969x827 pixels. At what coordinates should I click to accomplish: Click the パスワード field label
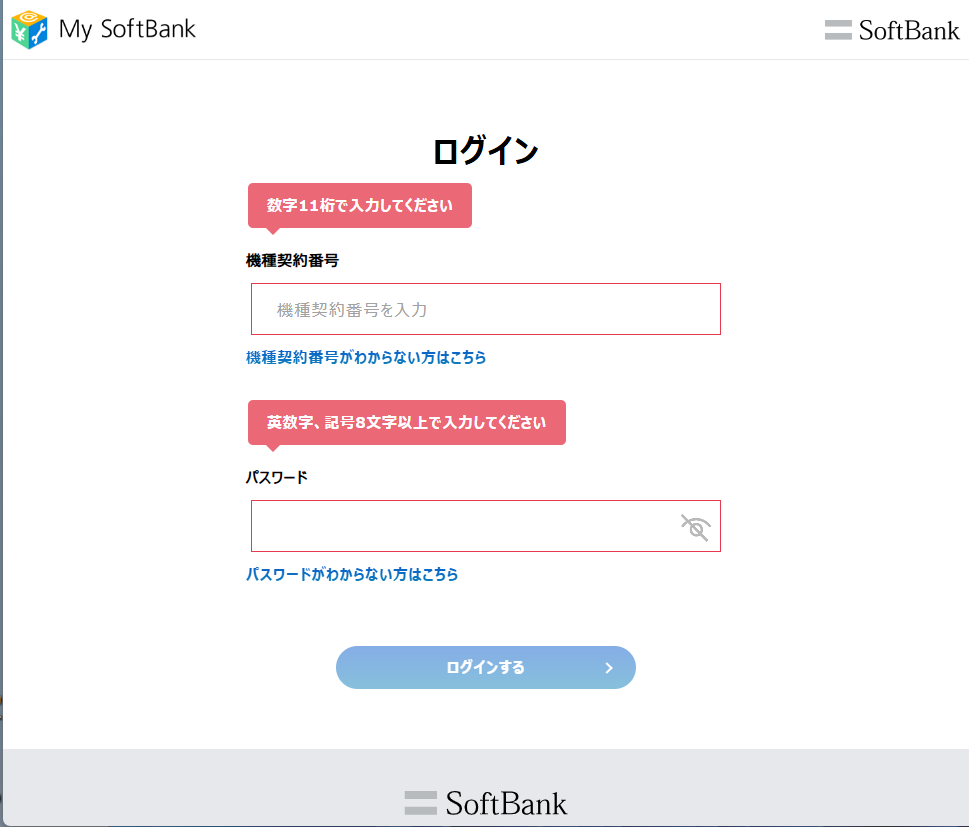click(276, 477)
